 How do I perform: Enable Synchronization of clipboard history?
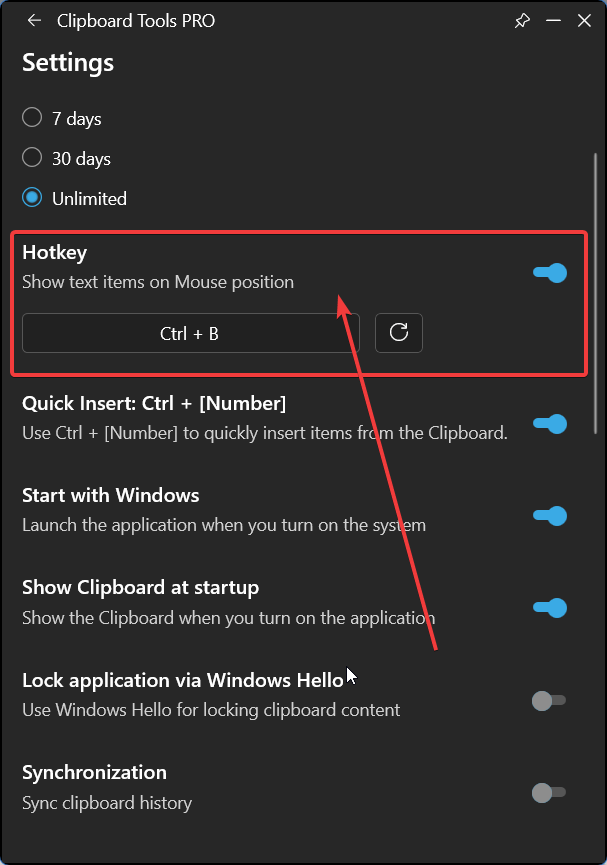point(549,793)
